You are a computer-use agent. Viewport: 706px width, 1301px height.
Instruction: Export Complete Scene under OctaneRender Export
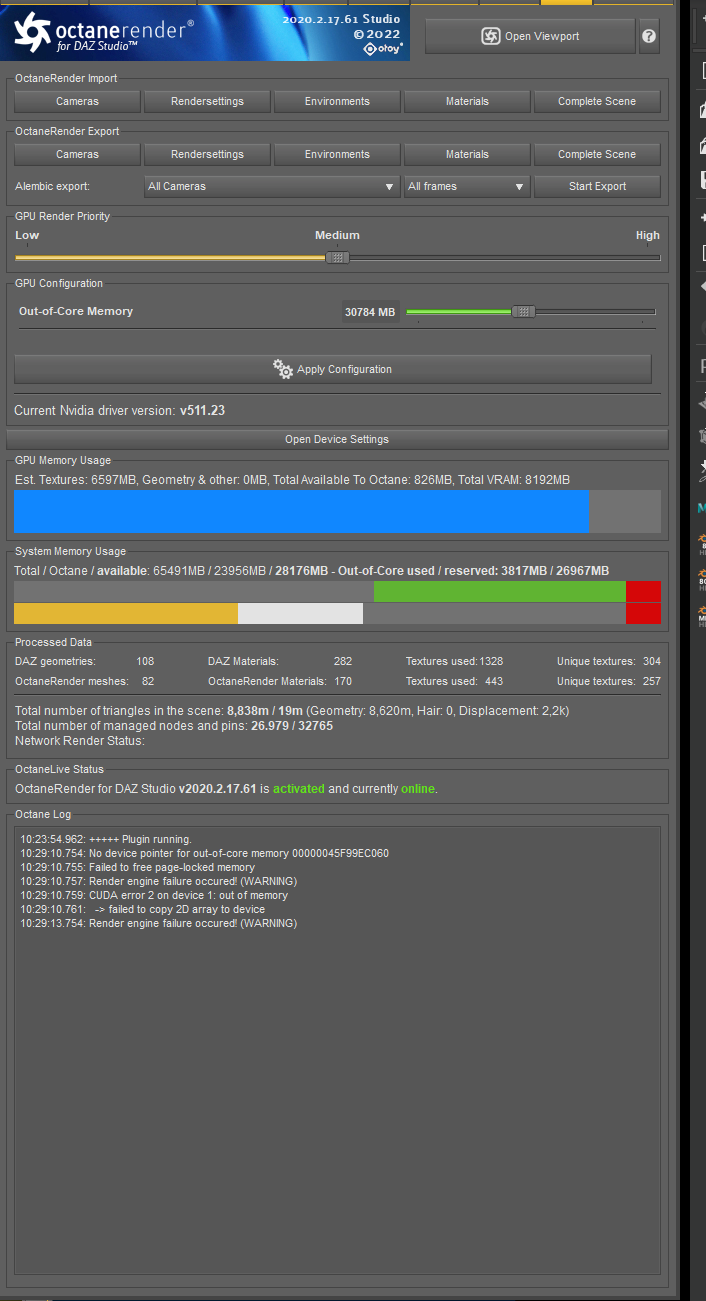[x=597, y=154]
